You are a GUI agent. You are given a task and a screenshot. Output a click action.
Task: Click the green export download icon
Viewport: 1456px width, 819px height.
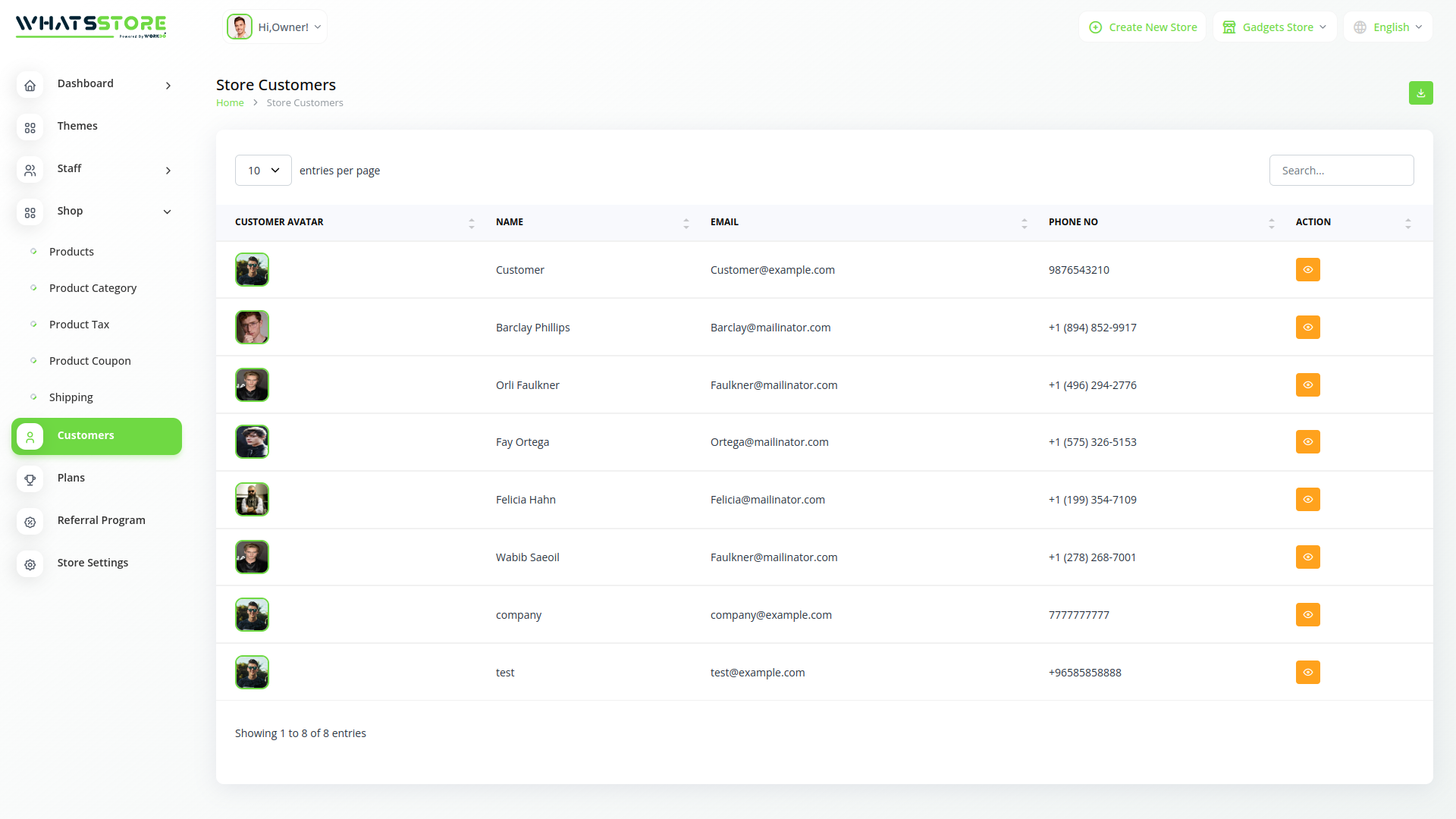[x=1421, y=93]
